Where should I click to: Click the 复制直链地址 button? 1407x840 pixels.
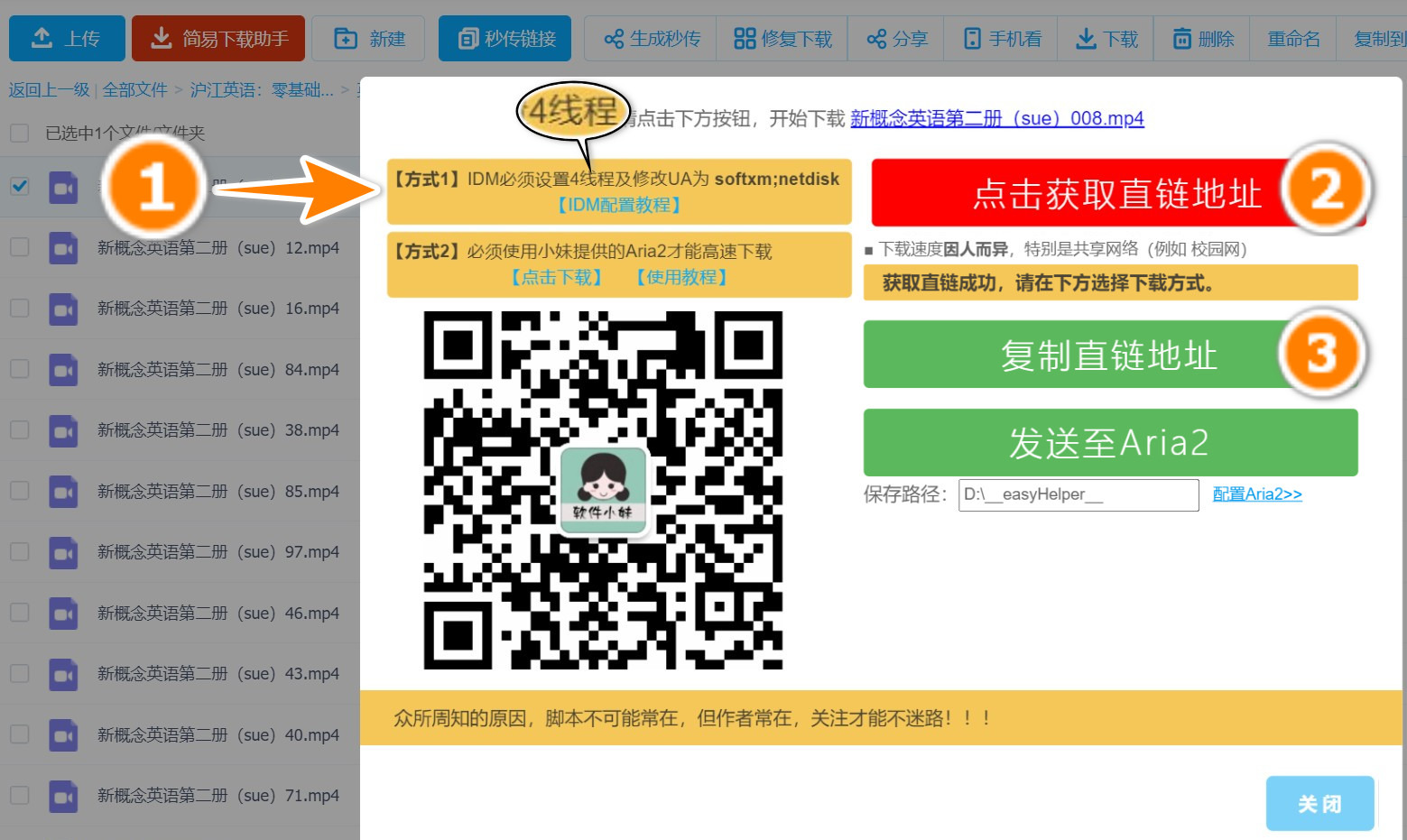point(1074,355)
